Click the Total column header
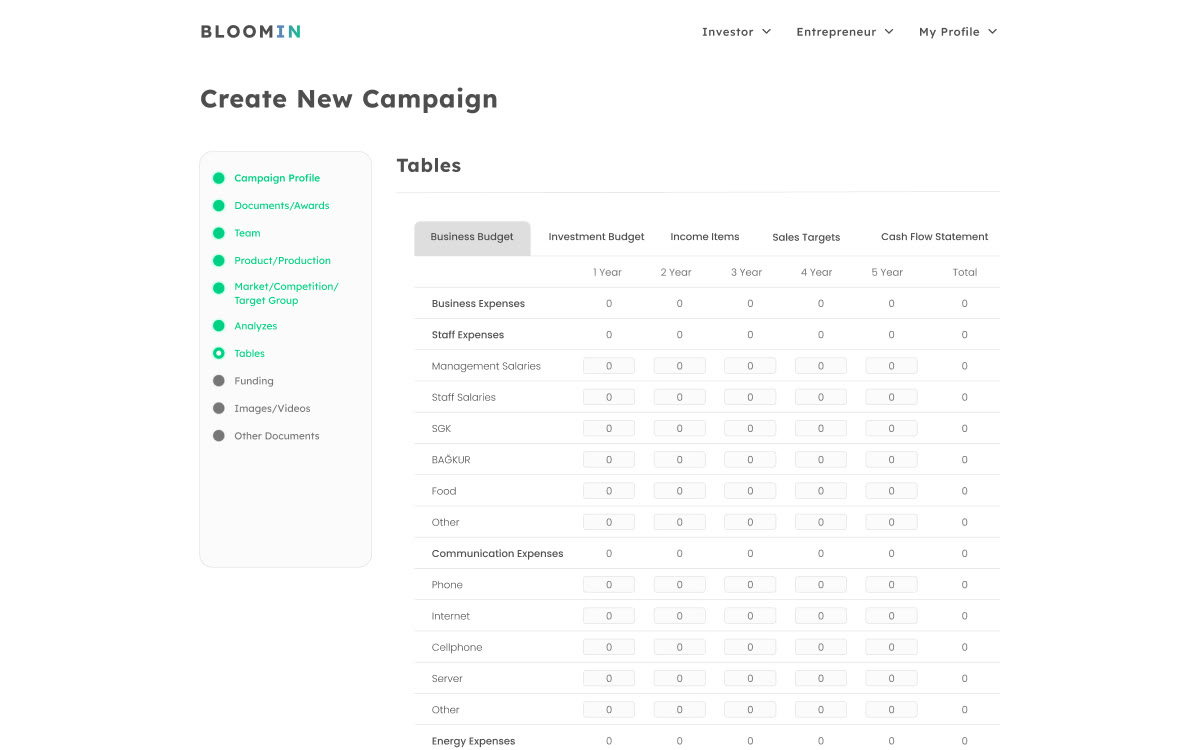This screenshot has width=1200, height=750. tap(965, 272)
